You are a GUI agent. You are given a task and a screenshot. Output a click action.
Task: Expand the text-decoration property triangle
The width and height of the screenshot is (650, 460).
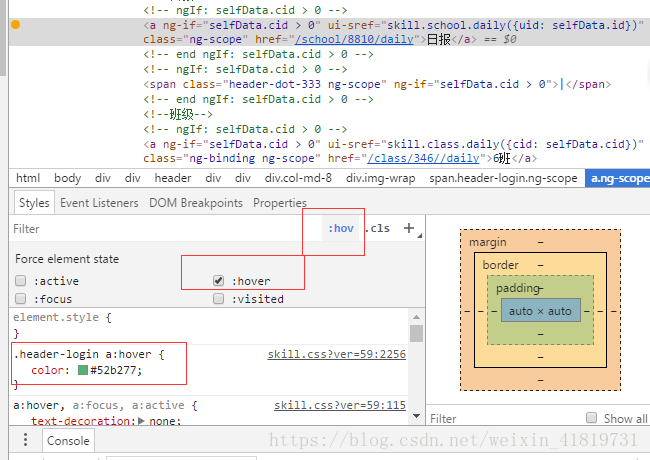tap(141, 421)
